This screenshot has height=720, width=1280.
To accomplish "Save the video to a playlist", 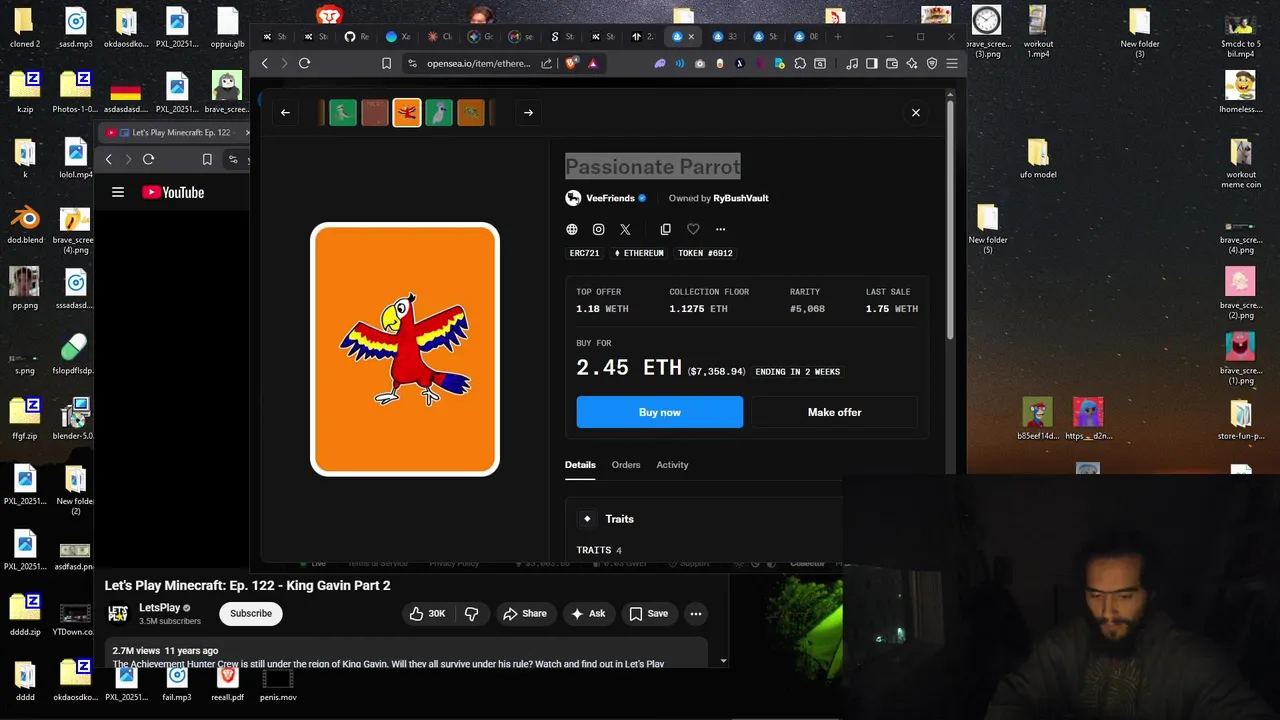I will pos(648,613).
